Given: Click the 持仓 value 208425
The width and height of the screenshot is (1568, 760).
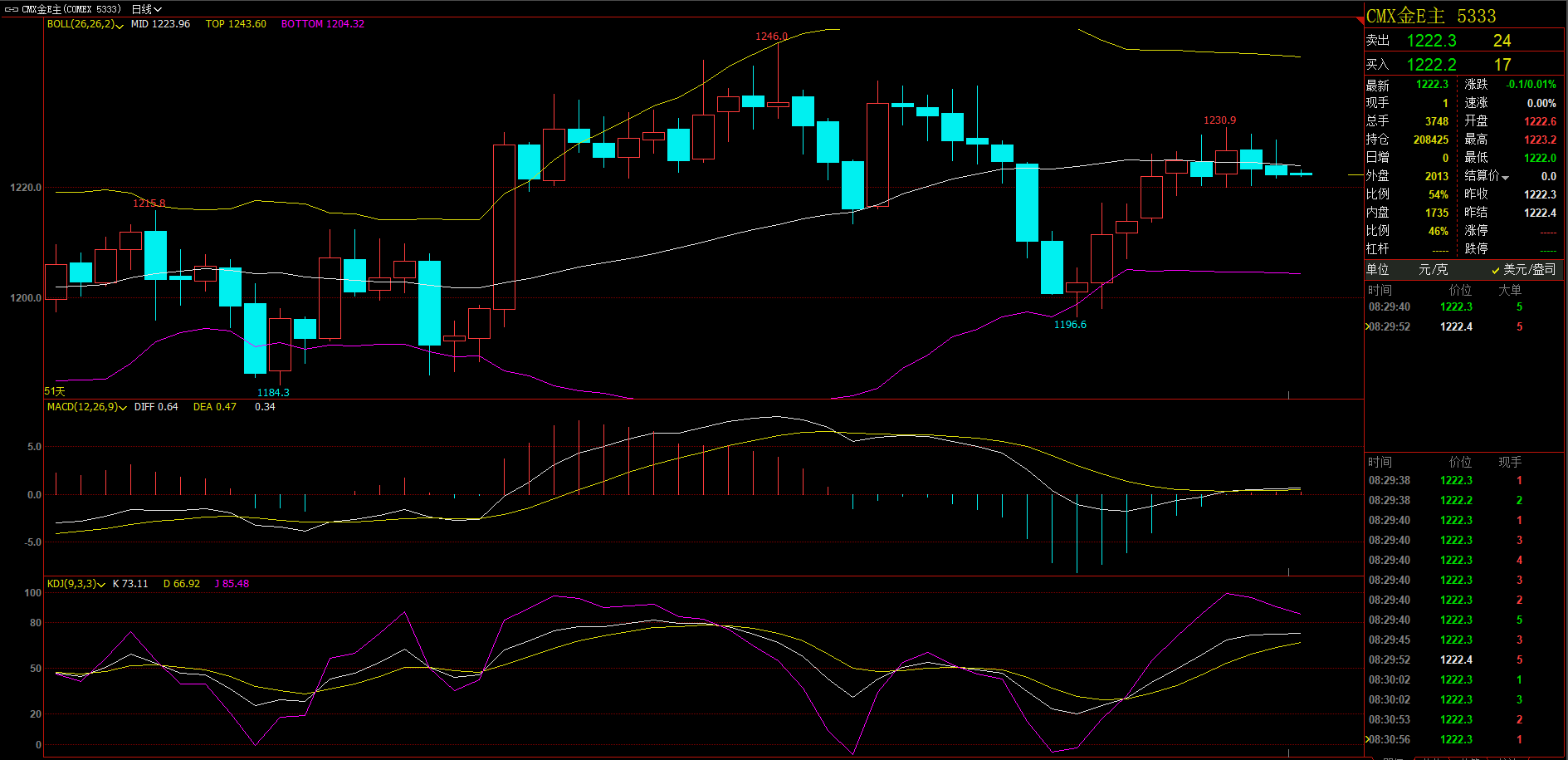Looking at the screenshot, I should 1430,140.
